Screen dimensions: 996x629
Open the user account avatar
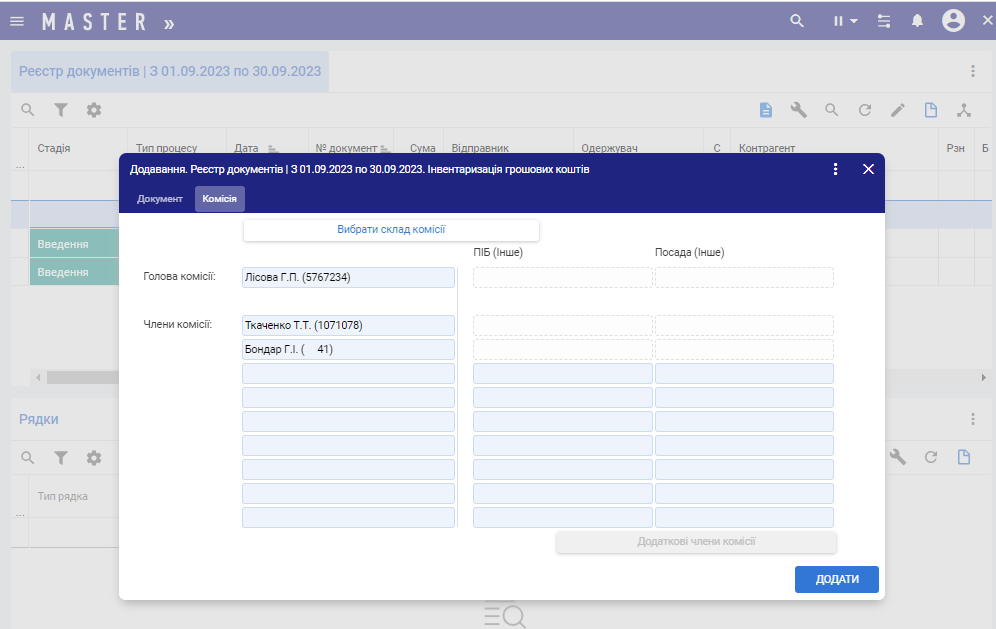pyautogui.click(x=953, y=21)
